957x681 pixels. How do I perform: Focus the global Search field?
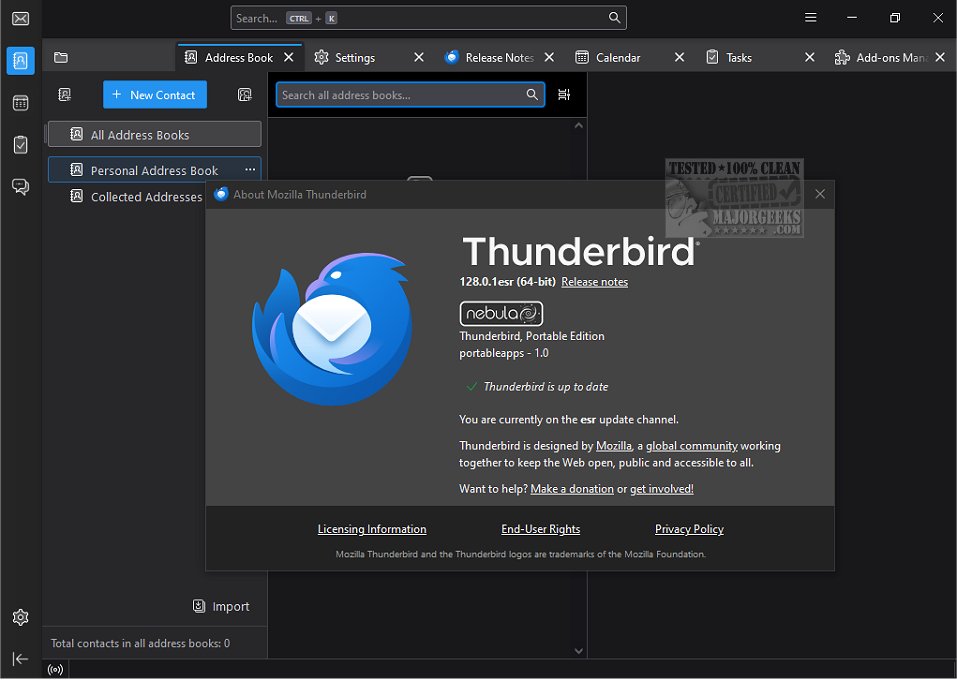(428, 18)
